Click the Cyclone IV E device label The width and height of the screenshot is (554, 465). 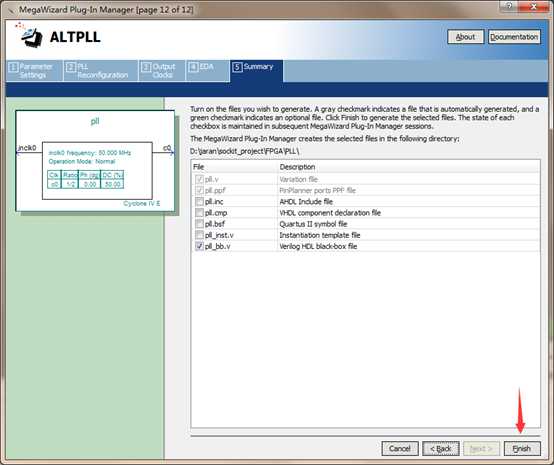142,204
